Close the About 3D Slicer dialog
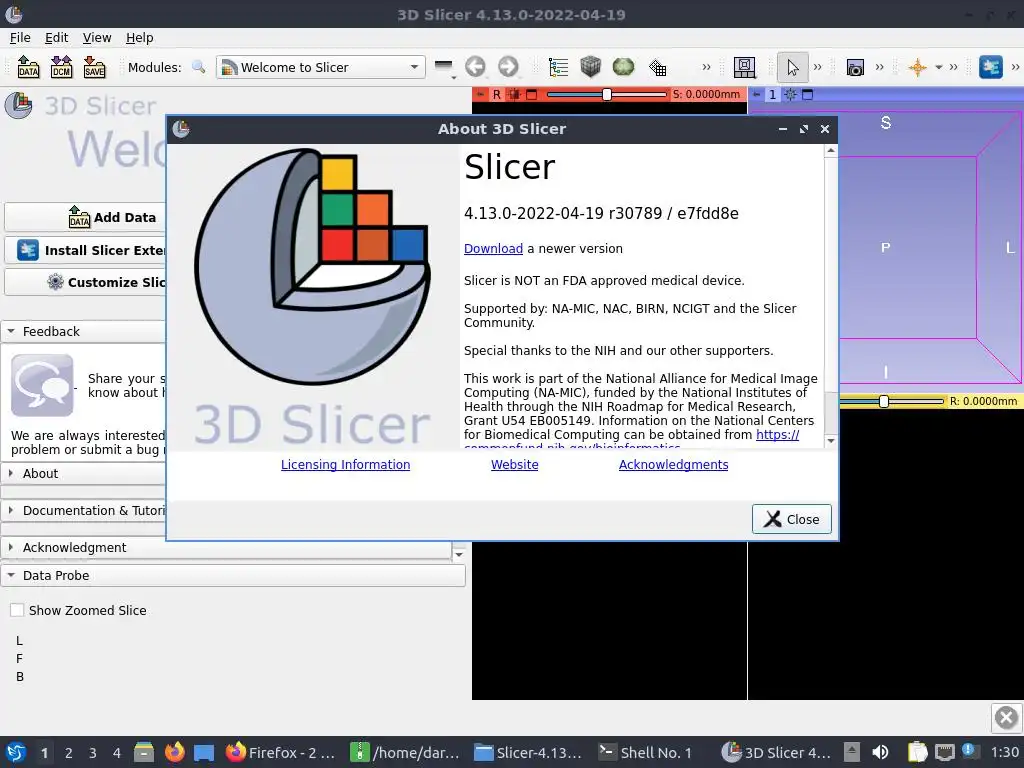 (792, 519)
